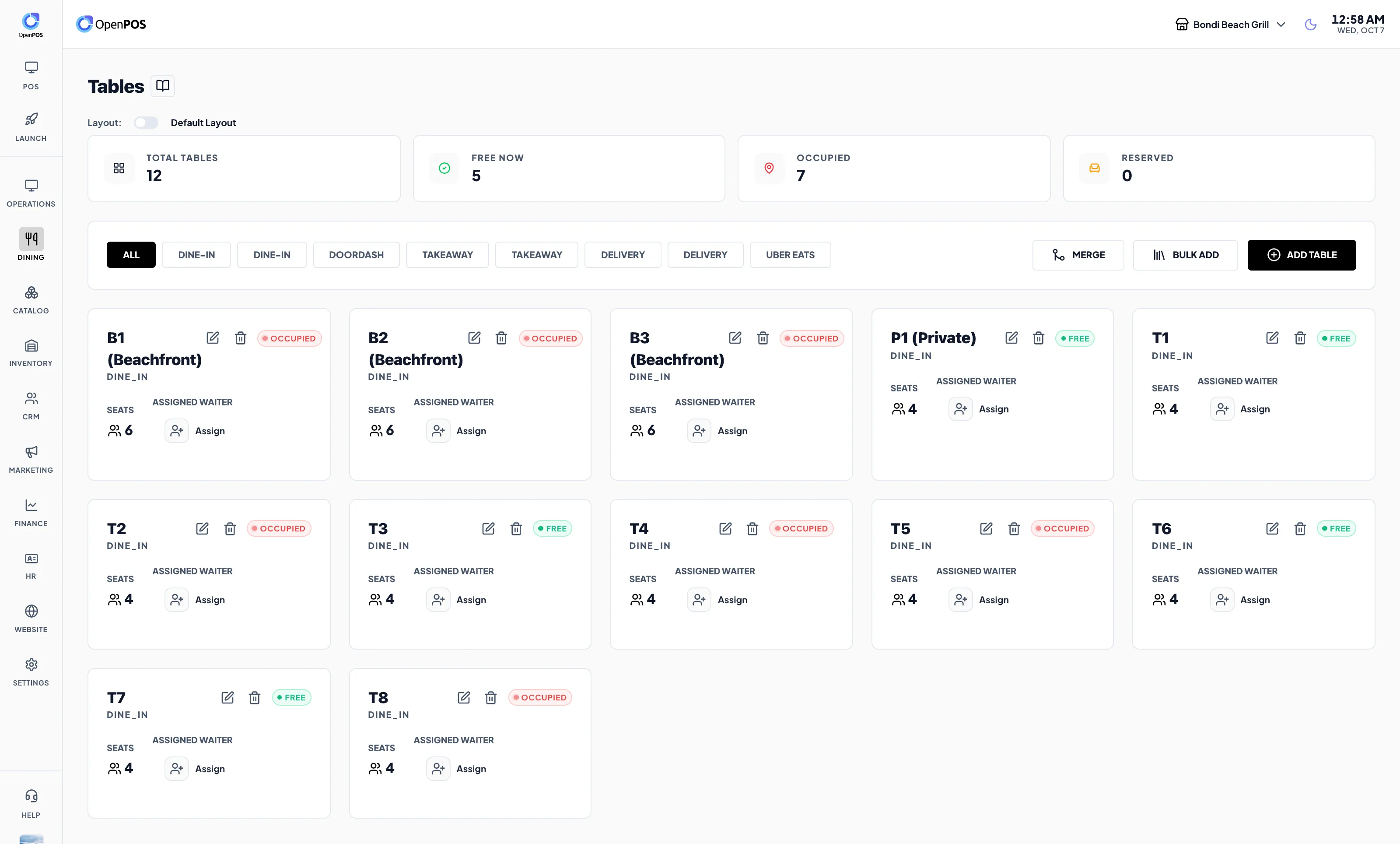Edit table T7

coord(227,697)
